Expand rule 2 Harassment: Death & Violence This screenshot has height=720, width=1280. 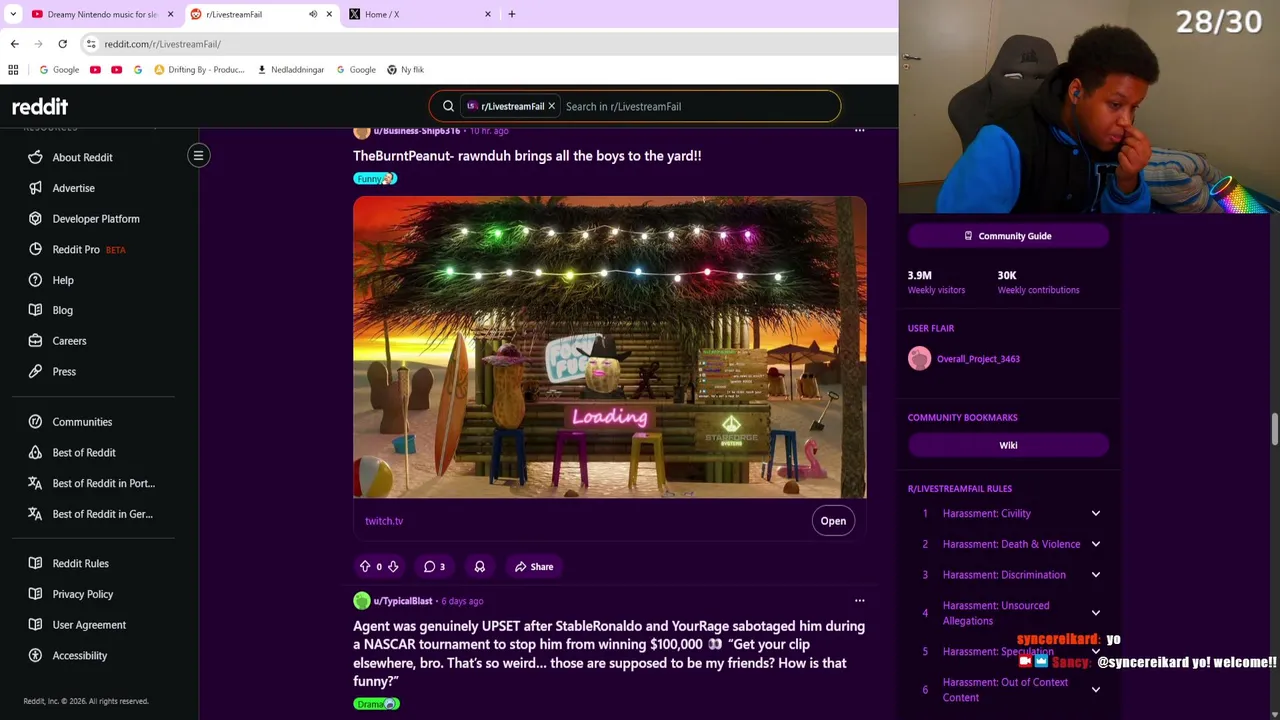tap(1095, 544)
